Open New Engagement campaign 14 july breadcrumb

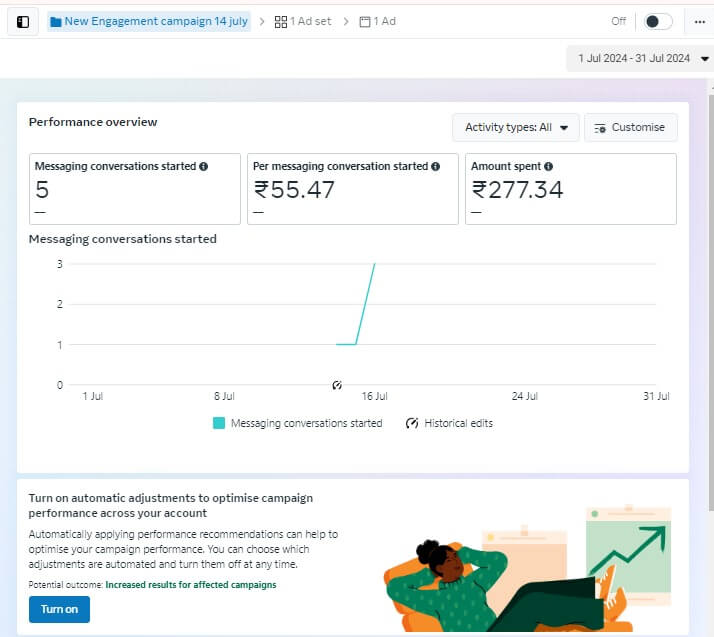click(155, 21)
